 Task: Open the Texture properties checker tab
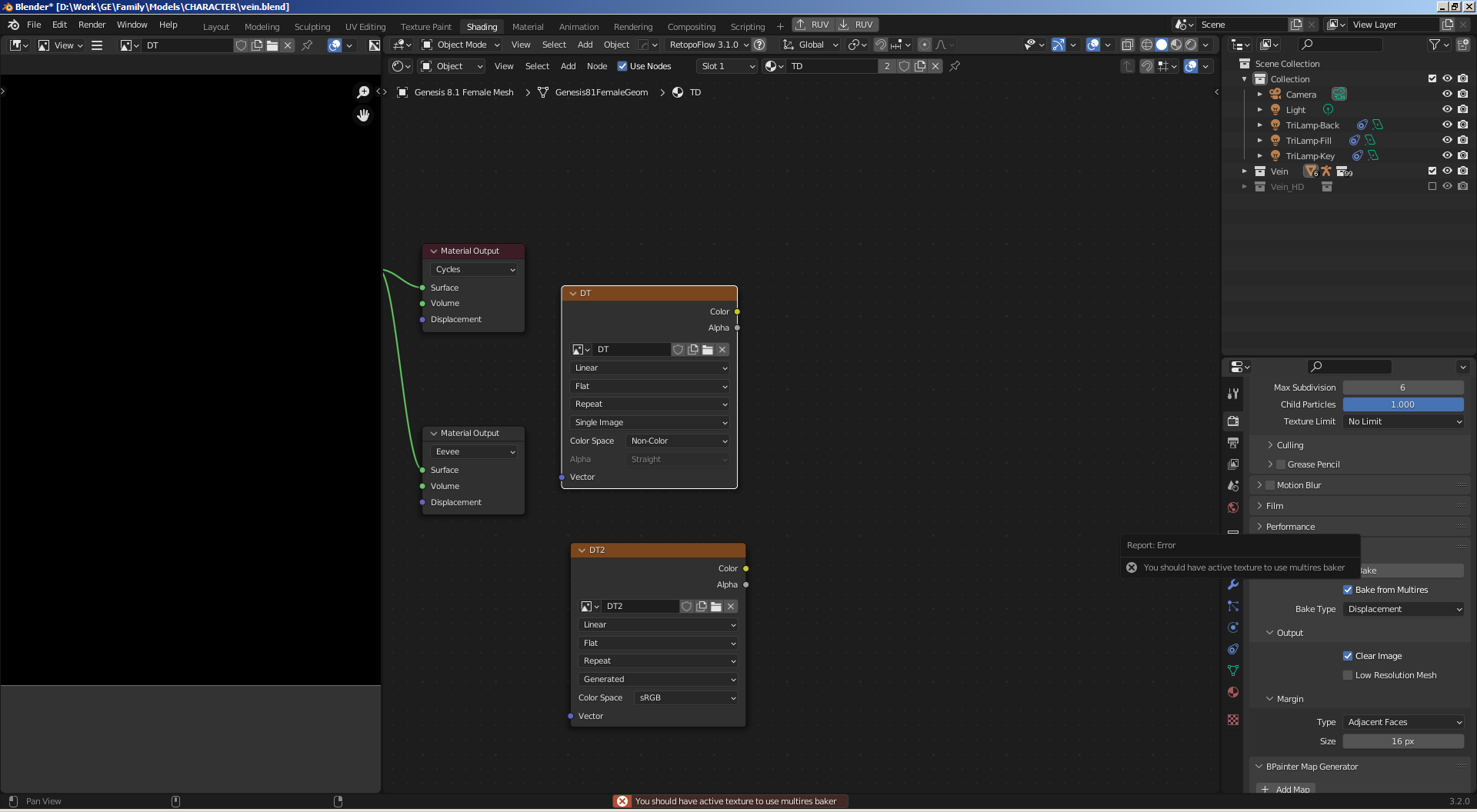(x=1233, y=720)
